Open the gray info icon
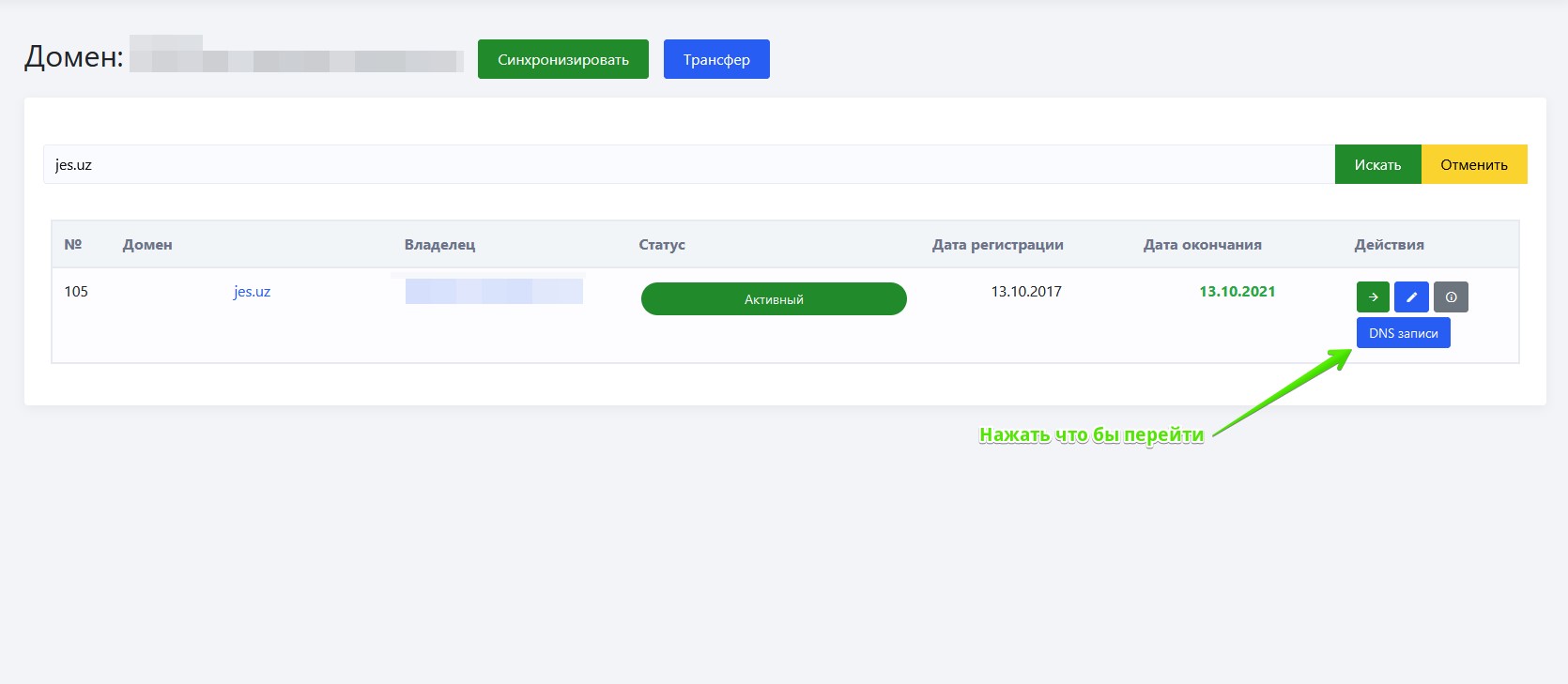1568x684 pixels. (x=1451, y=297)
